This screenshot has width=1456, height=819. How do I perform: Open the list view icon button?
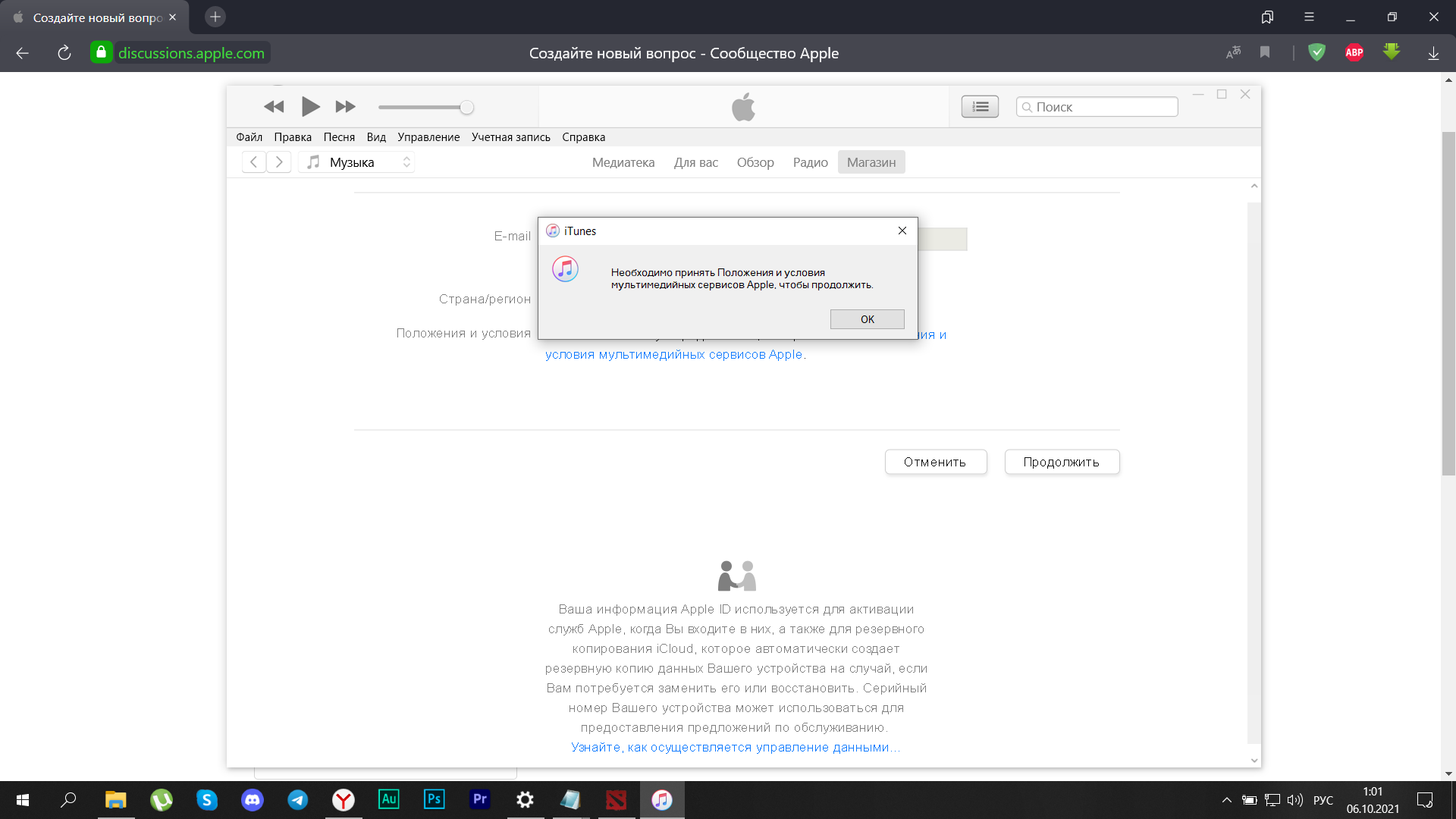click(x=980, y=107)
